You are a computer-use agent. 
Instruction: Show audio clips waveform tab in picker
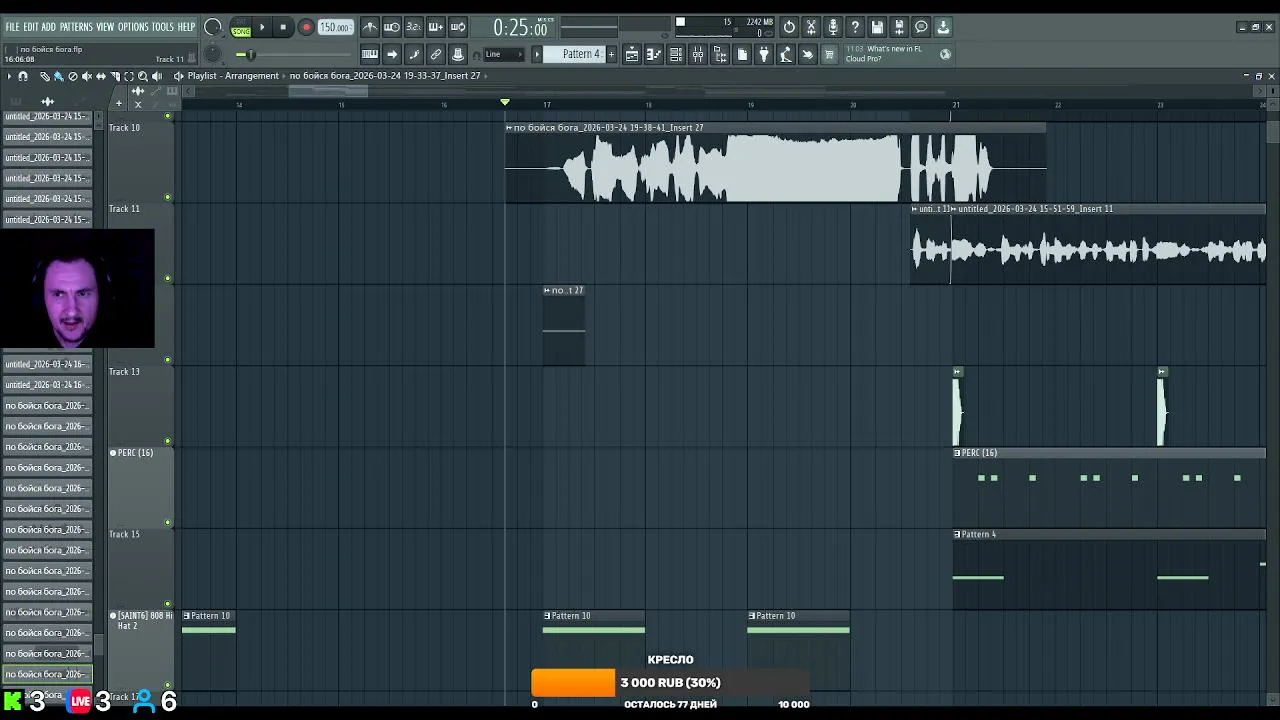tap(47, 101)
